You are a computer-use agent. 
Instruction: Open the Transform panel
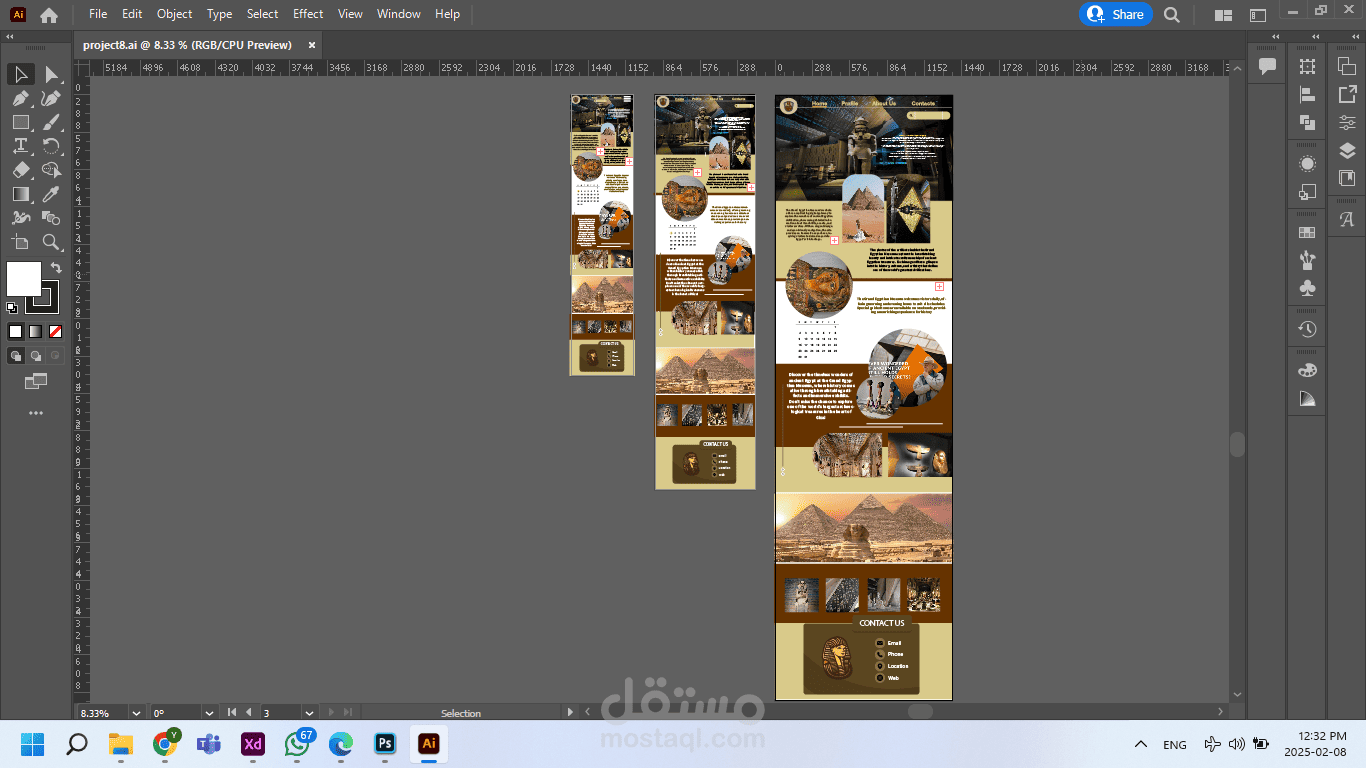pyautogui.click(x=1307, y=67)
